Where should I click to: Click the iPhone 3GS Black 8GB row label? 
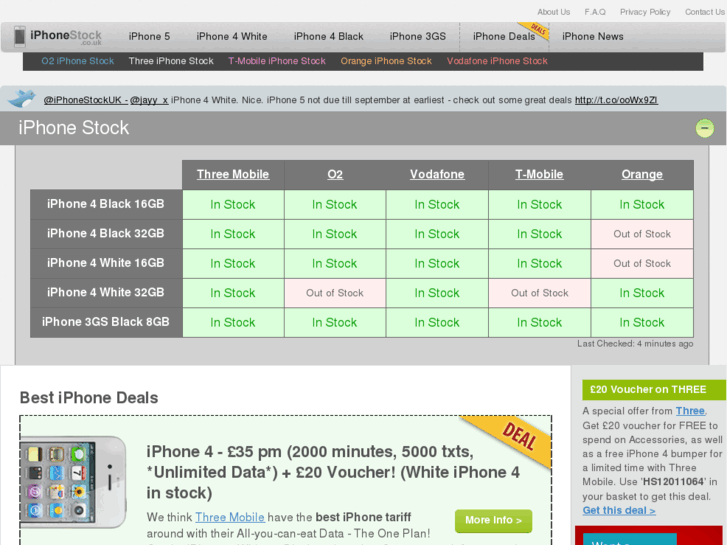click(x=106, y=322)
